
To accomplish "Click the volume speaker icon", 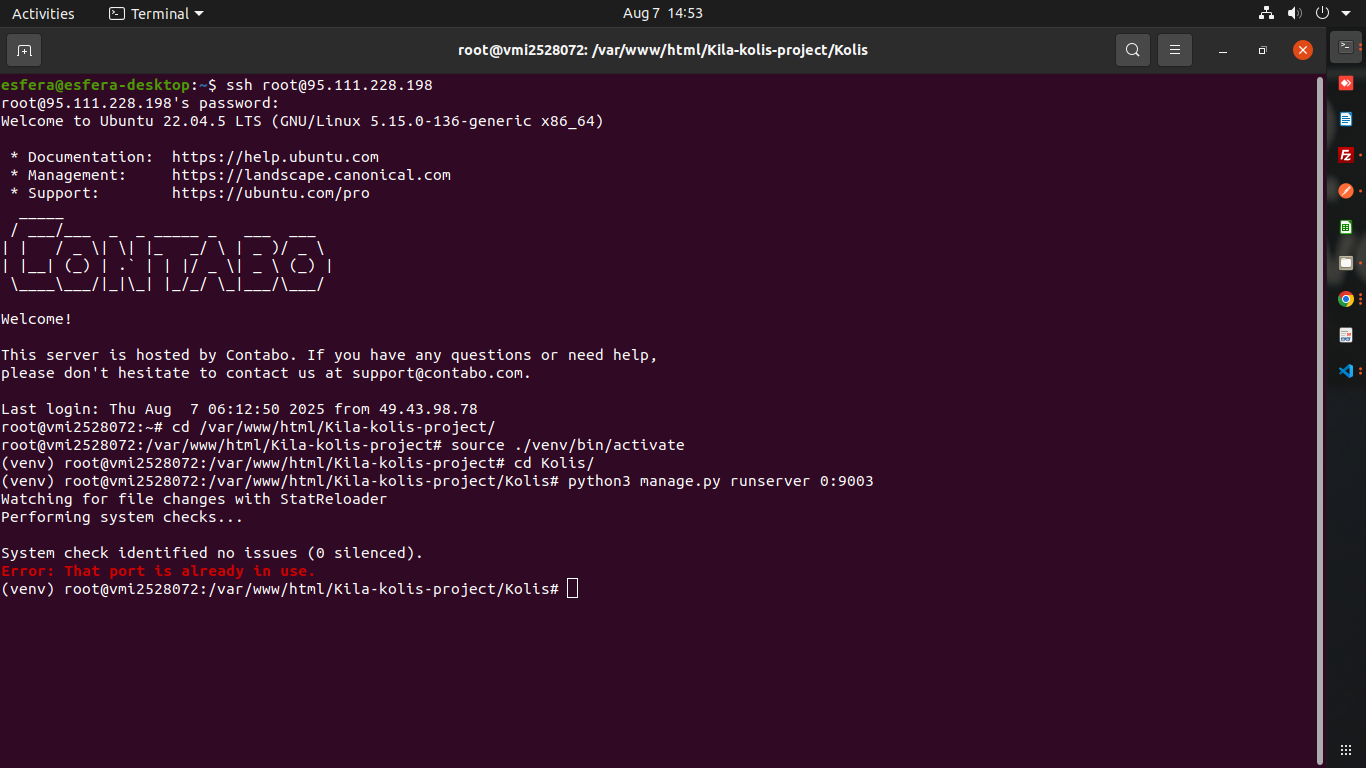I will [x=1295, y=13].
